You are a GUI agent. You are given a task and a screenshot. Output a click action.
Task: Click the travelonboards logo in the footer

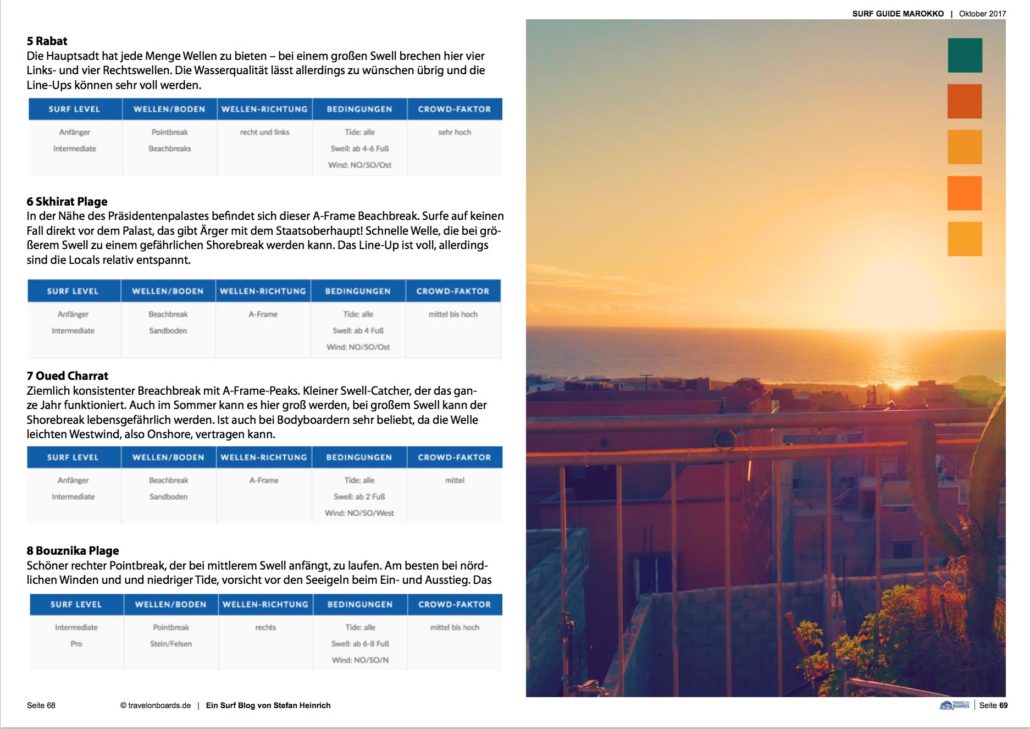pyautogui.click(x=954, y=705)
